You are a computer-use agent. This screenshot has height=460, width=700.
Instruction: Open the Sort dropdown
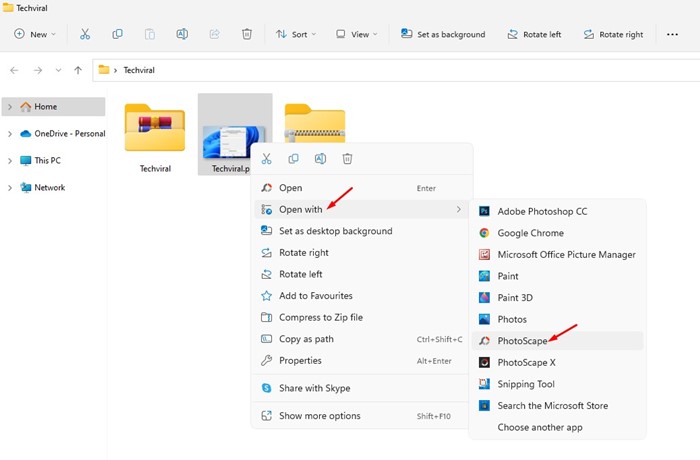click(296, 34)
